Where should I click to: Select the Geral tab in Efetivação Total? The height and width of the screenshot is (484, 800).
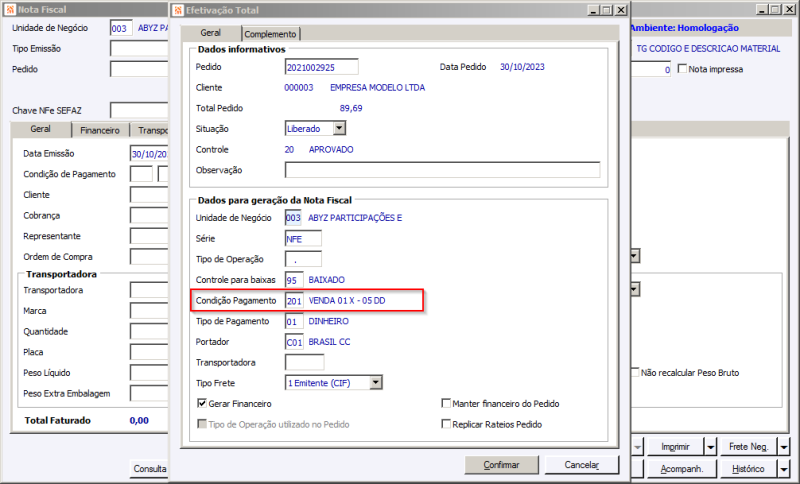pos(210,33)
